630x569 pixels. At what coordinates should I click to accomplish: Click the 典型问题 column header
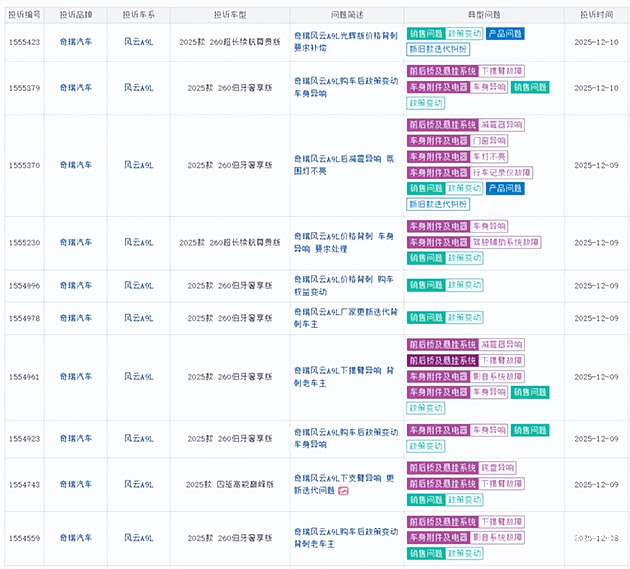[482, 15]
